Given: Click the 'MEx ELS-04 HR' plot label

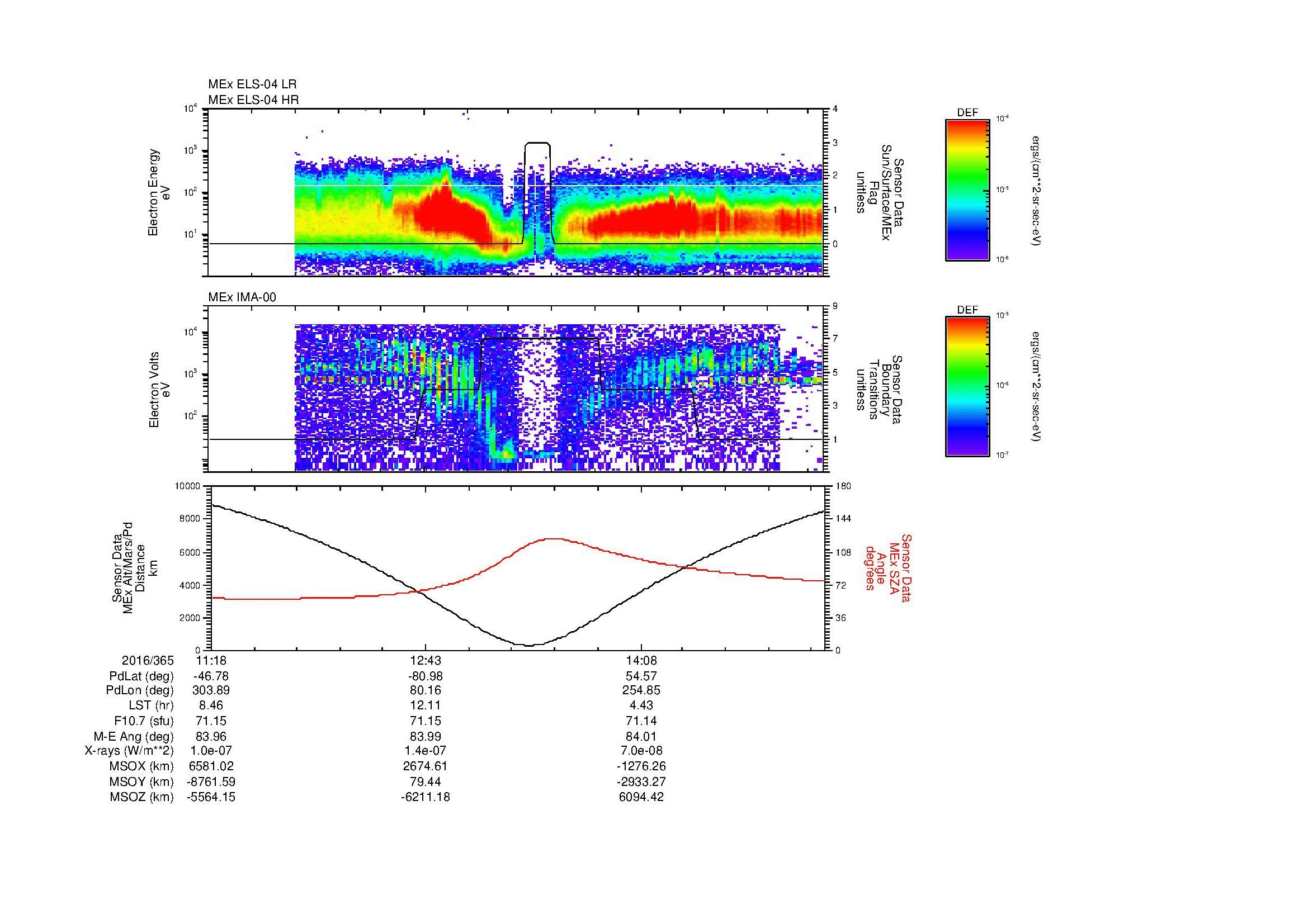Looking at the screenshot, I should (x=253, y=100).
